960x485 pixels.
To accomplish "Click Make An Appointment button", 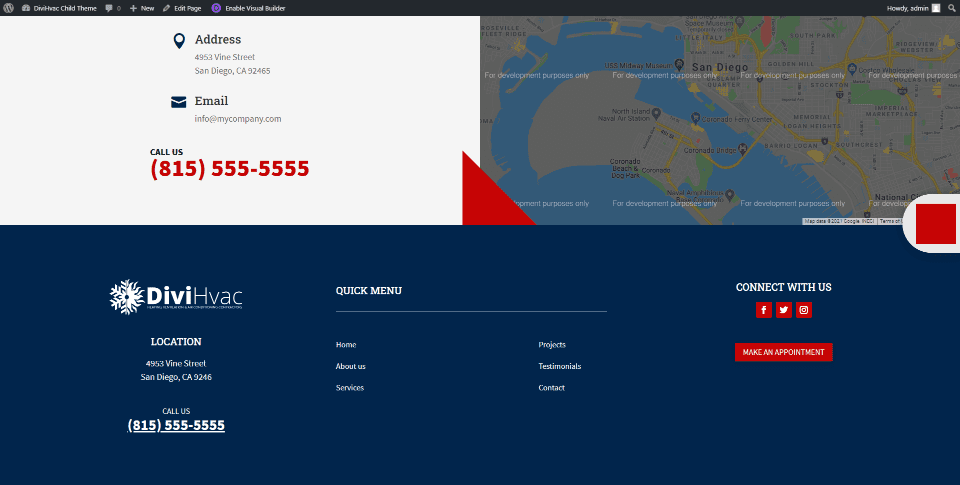I will pos(784,352).
